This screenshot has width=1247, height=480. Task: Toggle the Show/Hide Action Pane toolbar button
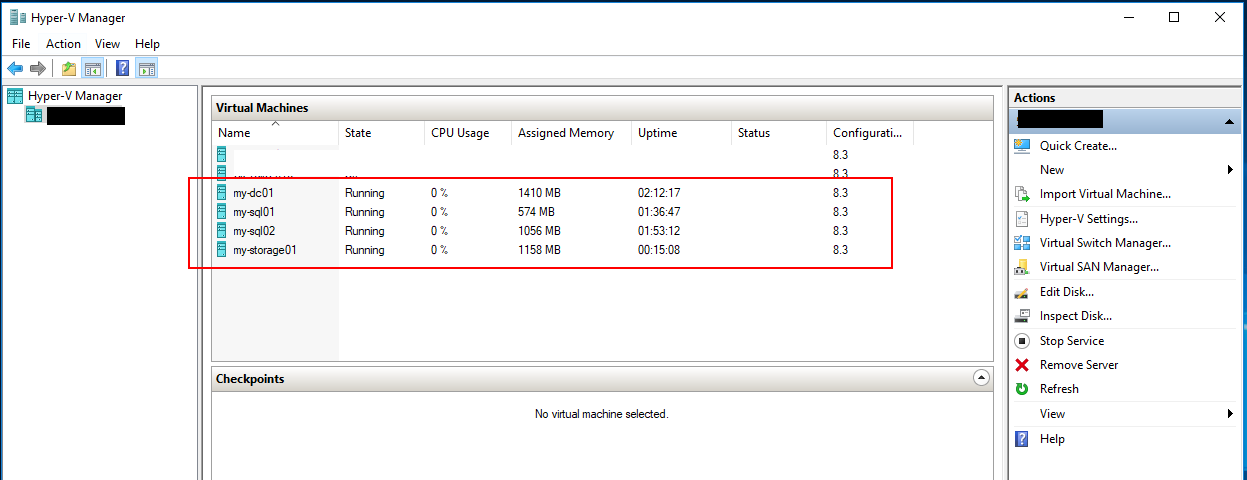146,68
